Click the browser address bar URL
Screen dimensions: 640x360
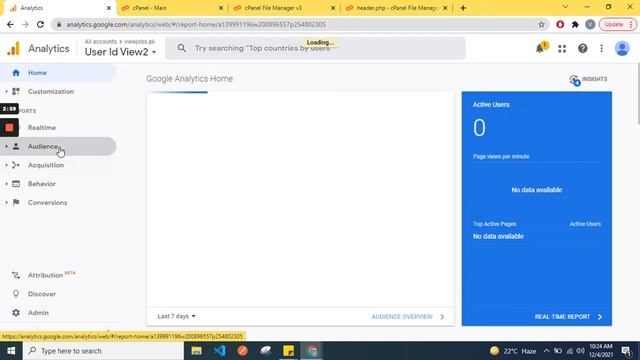point(196,24)
